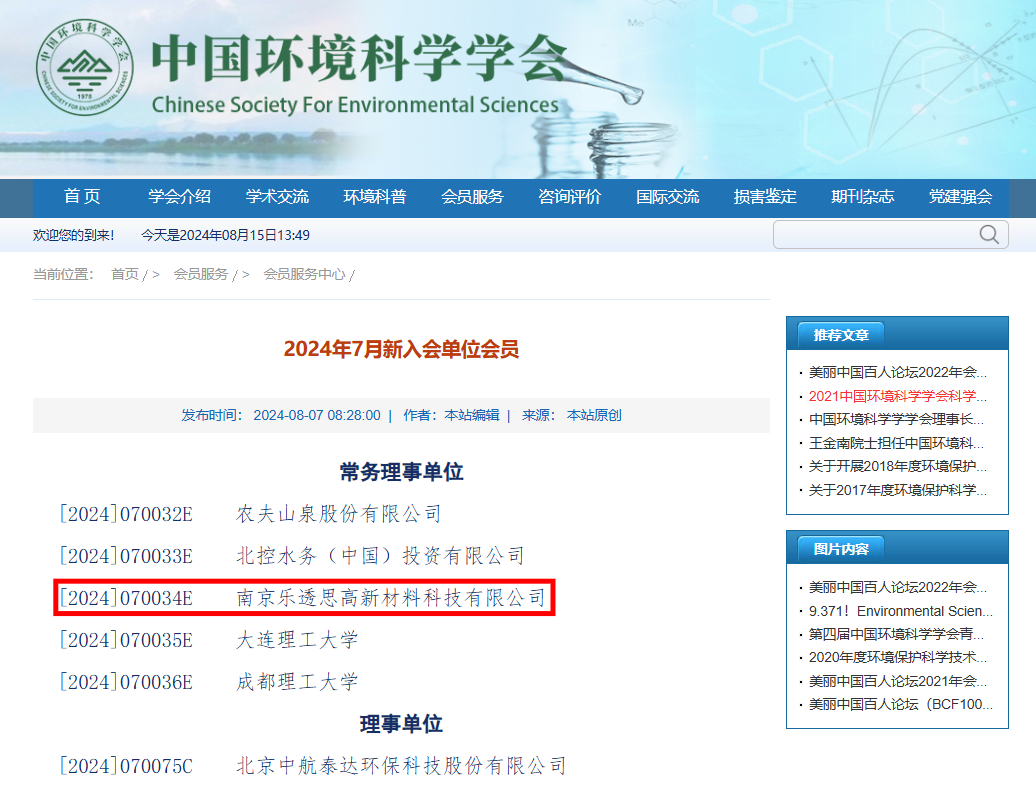Open the 中国环境科学学会理事长 article link
1036x785 pixels.
897,420
